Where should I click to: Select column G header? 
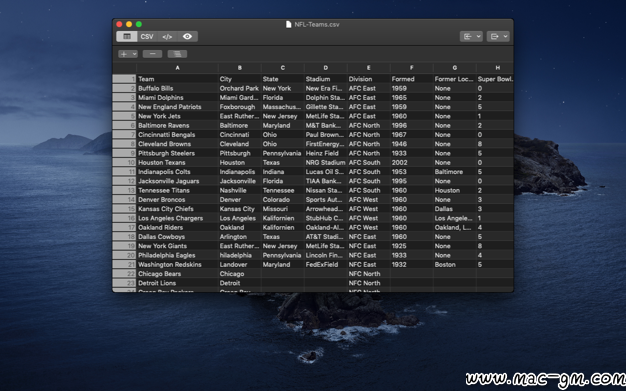[x=455, y=68]
